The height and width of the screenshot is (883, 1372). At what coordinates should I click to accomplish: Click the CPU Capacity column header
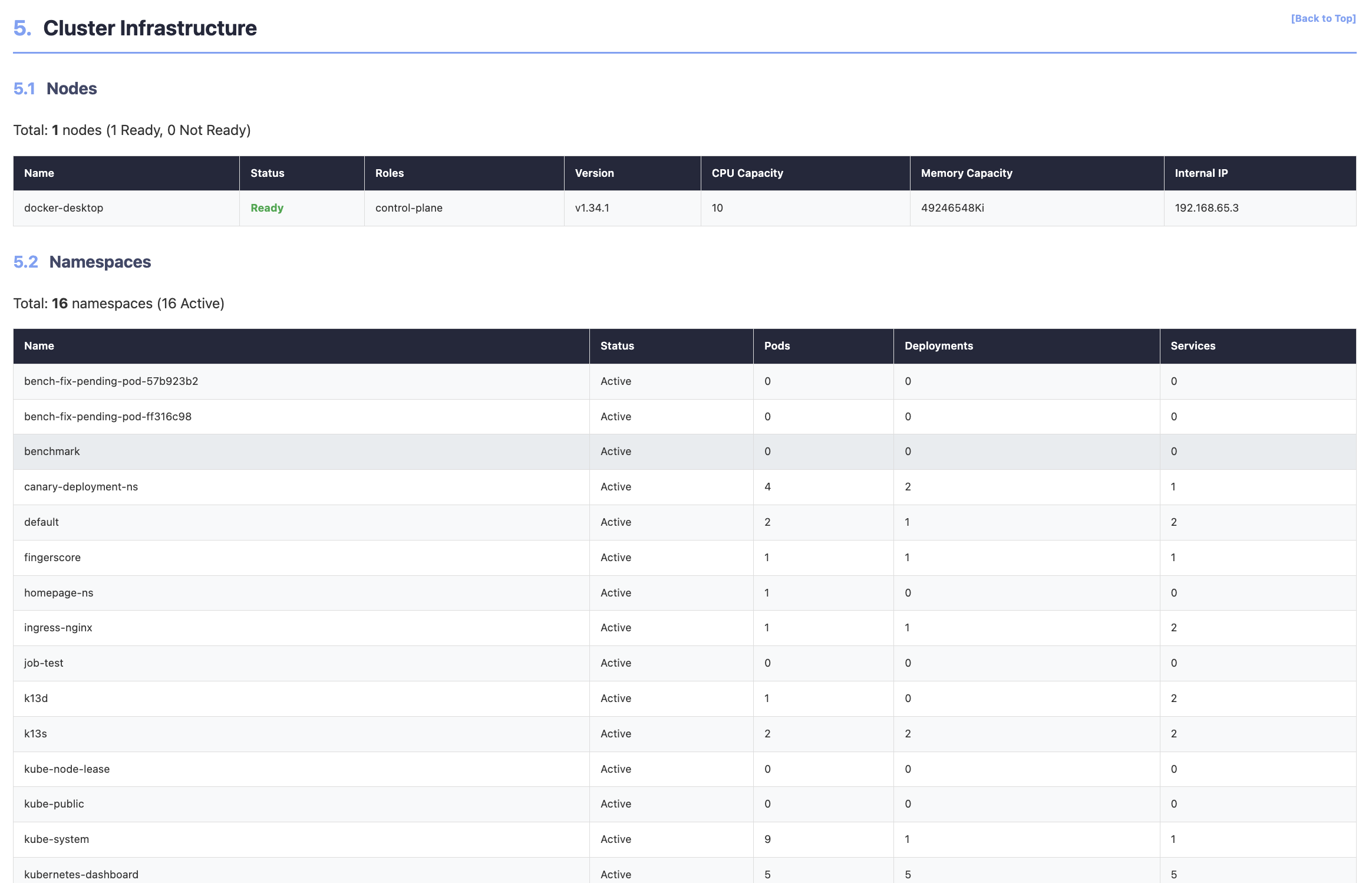tap(747, 173)
